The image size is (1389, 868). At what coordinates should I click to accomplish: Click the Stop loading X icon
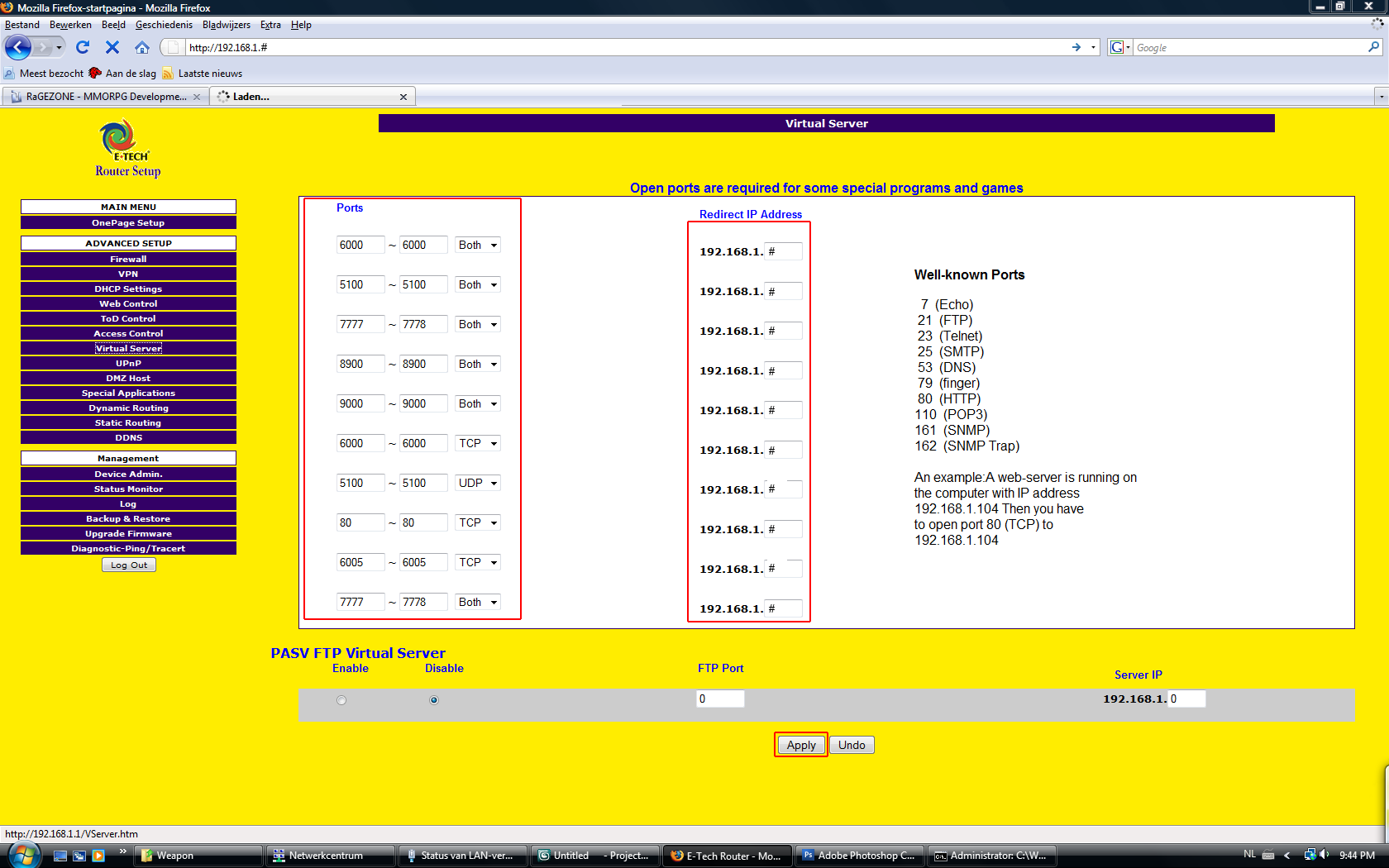coord(112,47)
